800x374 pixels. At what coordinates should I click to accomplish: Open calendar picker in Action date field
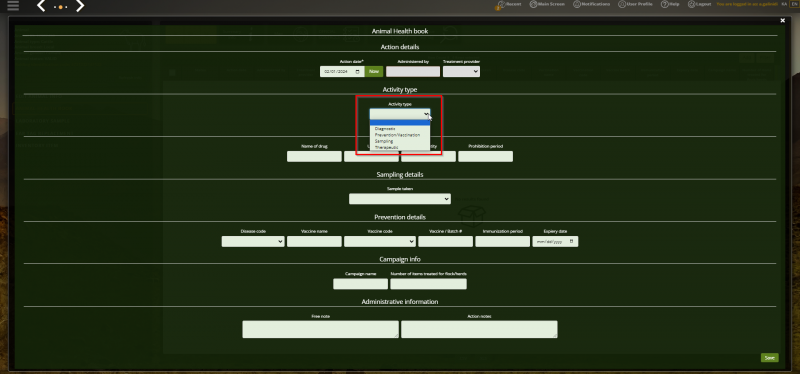[358, 71]
